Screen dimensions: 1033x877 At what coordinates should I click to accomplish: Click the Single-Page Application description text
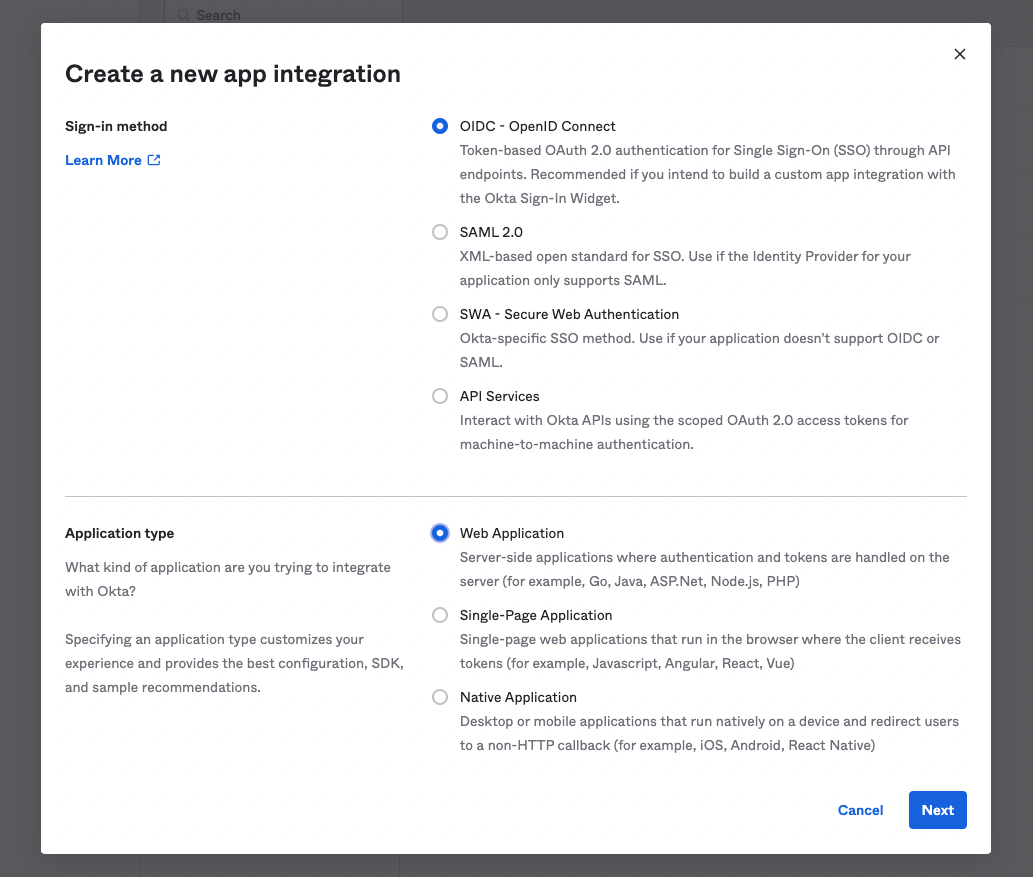[x=710, y=651]
